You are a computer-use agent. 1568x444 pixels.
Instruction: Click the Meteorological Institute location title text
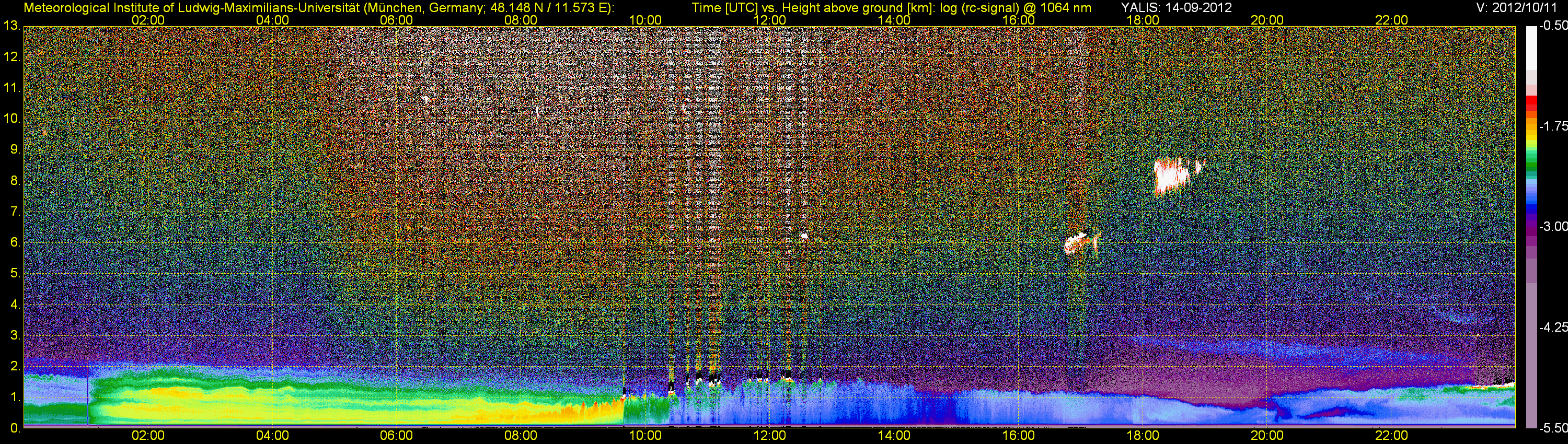[319, 7]
